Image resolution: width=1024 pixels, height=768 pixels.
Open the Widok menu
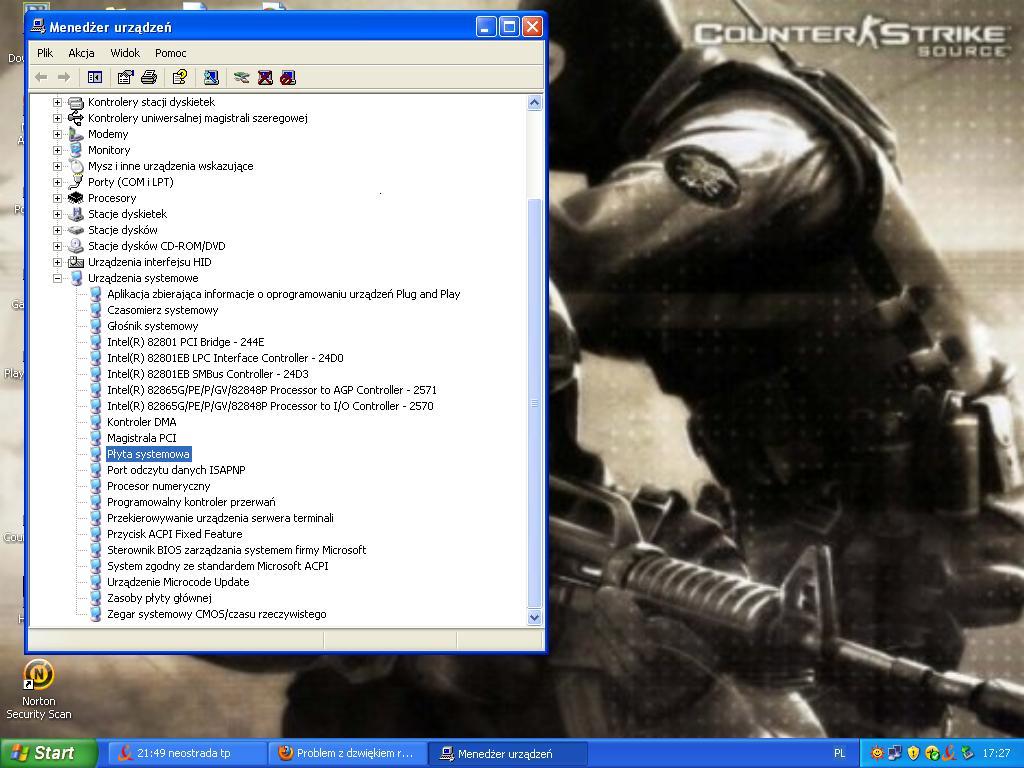point(125,53)
